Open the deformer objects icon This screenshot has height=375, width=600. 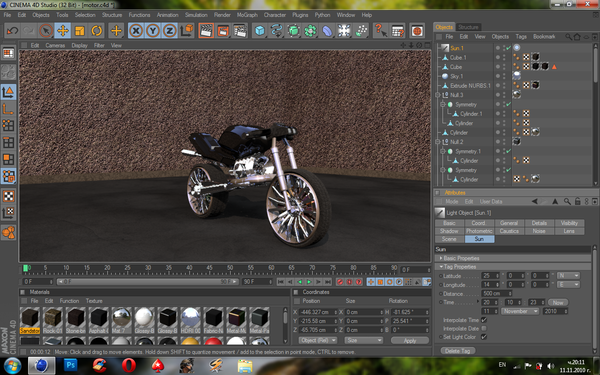327,31
